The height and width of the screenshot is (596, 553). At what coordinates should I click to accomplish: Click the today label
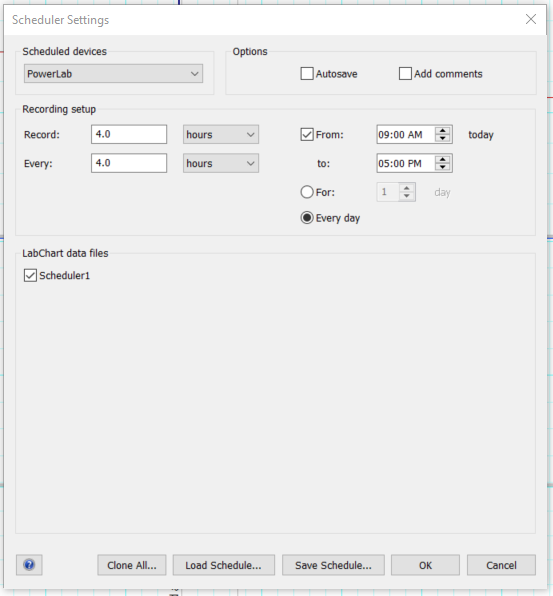(481, 135)
